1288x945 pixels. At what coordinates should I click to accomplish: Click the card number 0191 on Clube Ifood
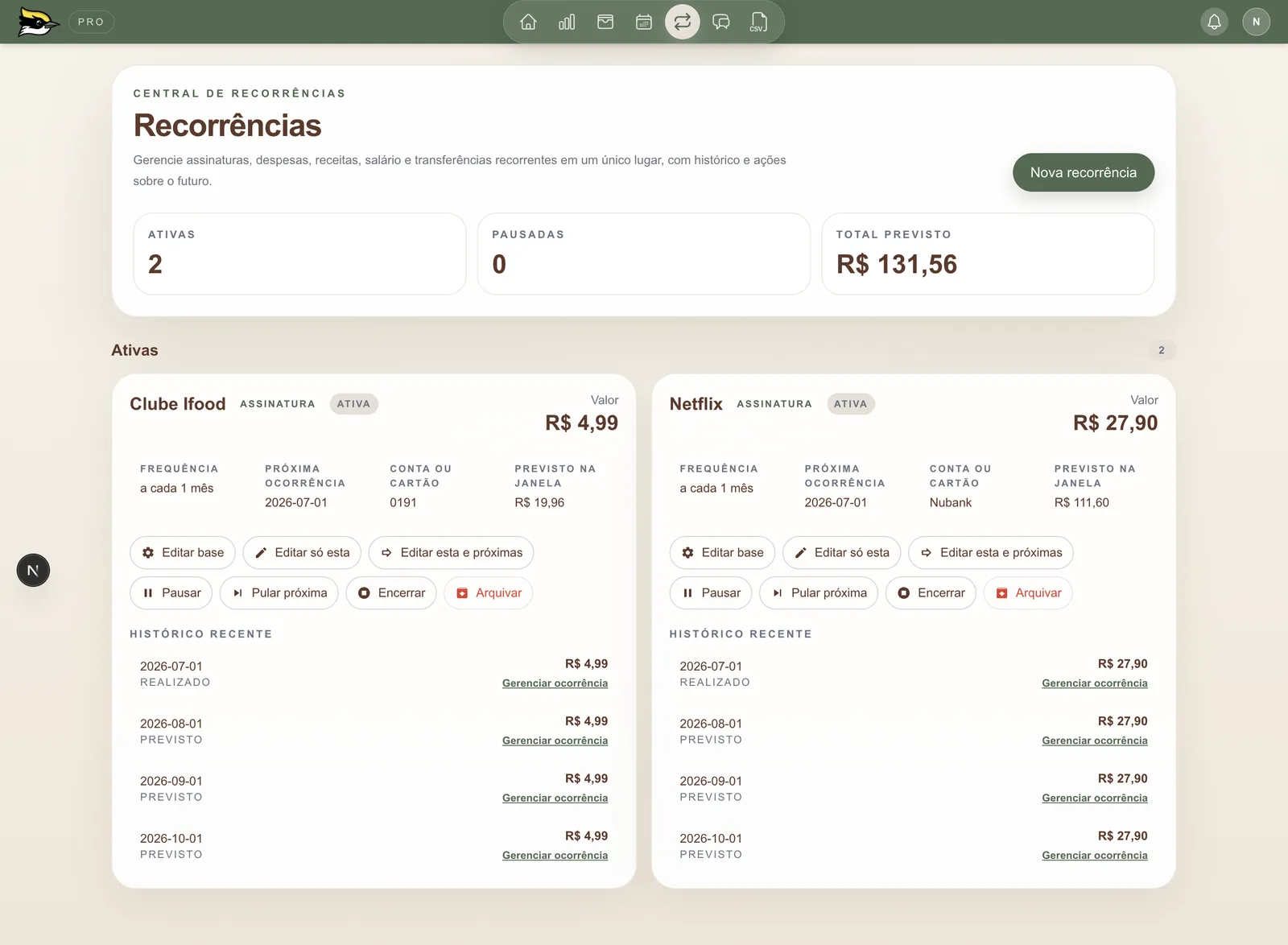tap(403, 502)
